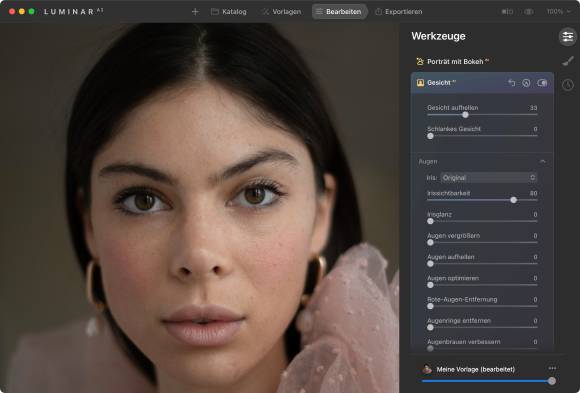Open the Iris Original dropdown
580x393 pixels.
(x=489, y=178)
